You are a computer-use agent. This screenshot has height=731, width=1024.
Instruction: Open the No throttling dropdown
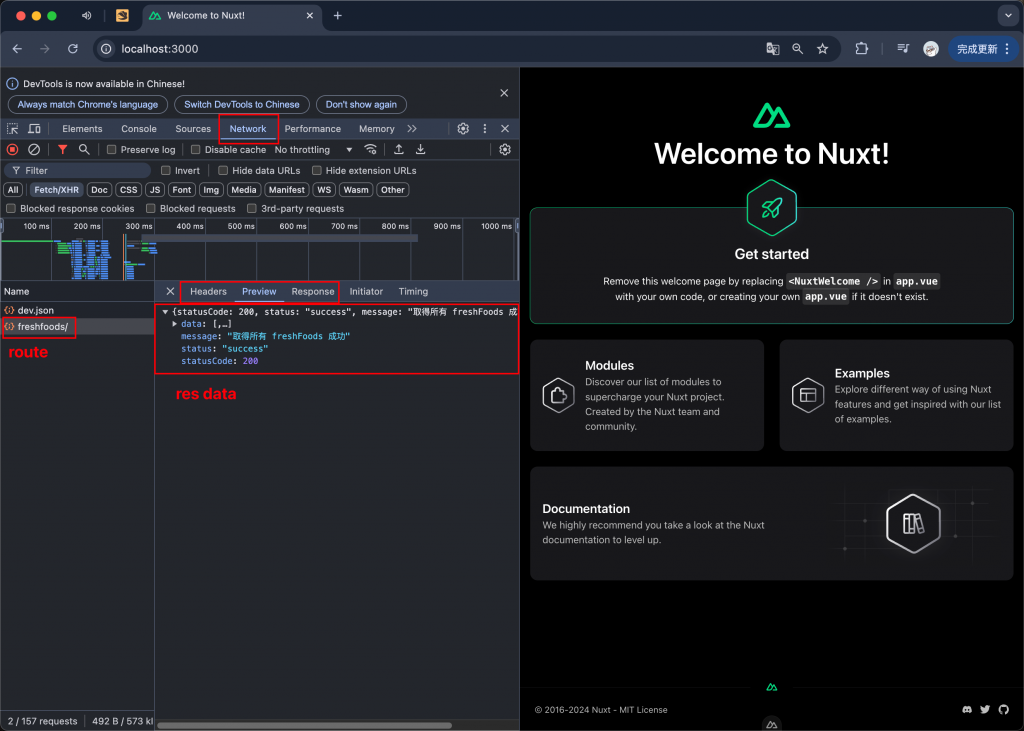tap(313, 150)
